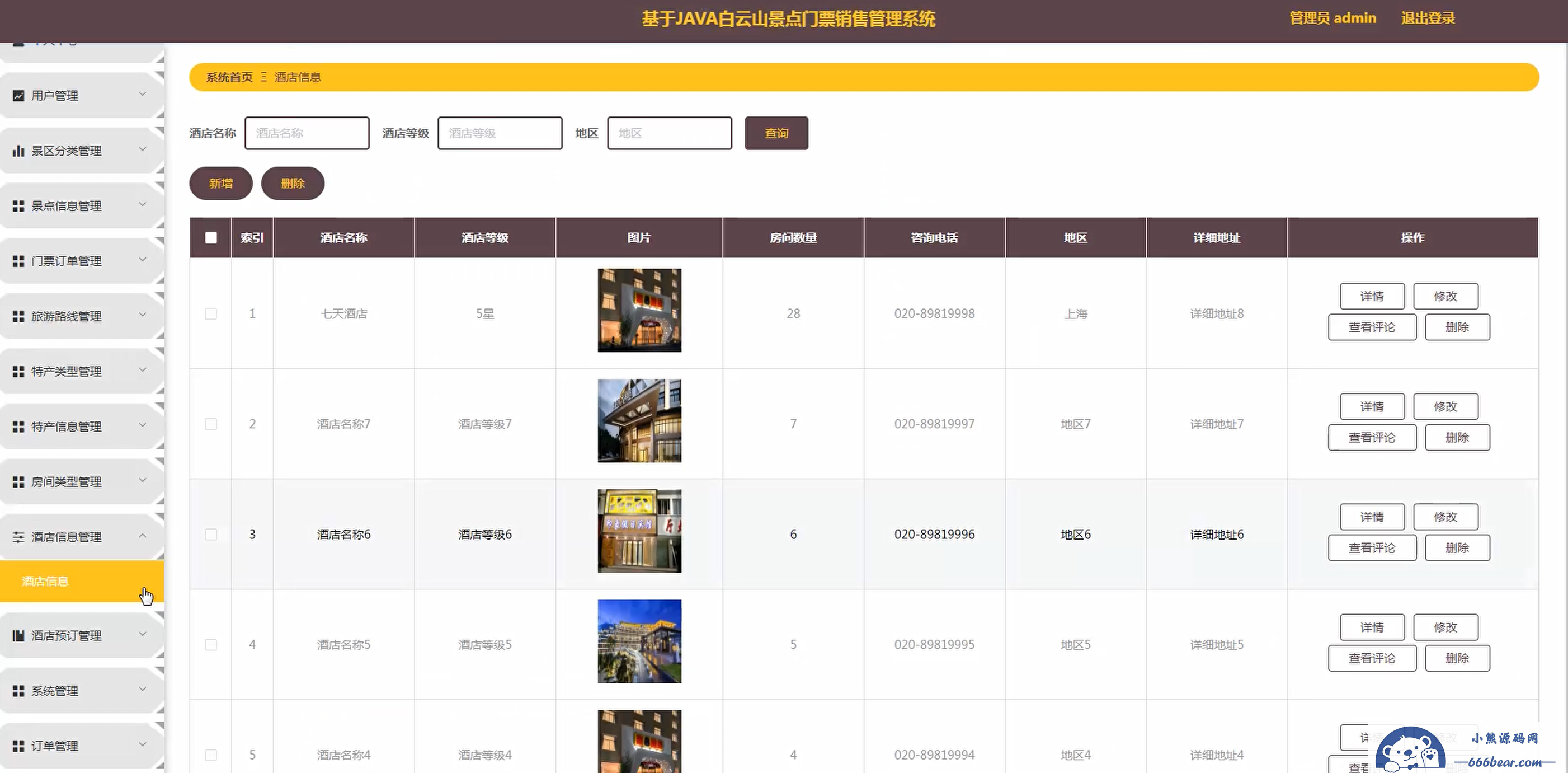Check the row checkbox for 七天酒店

click(x=211, y=313)
